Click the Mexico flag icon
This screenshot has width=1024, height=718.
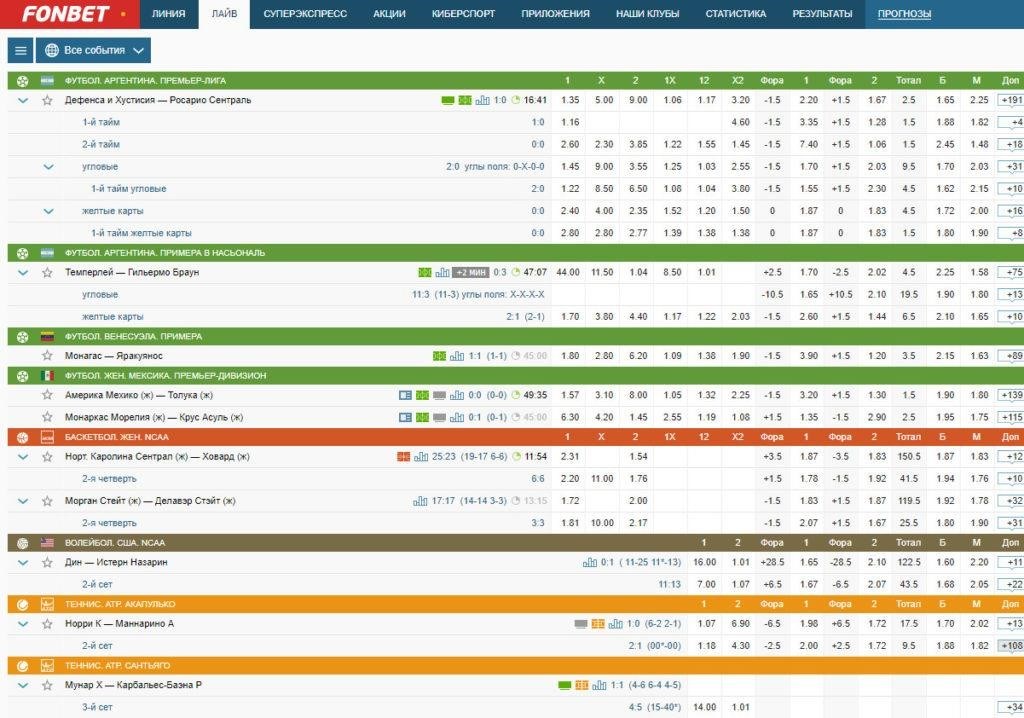(47, 376)
